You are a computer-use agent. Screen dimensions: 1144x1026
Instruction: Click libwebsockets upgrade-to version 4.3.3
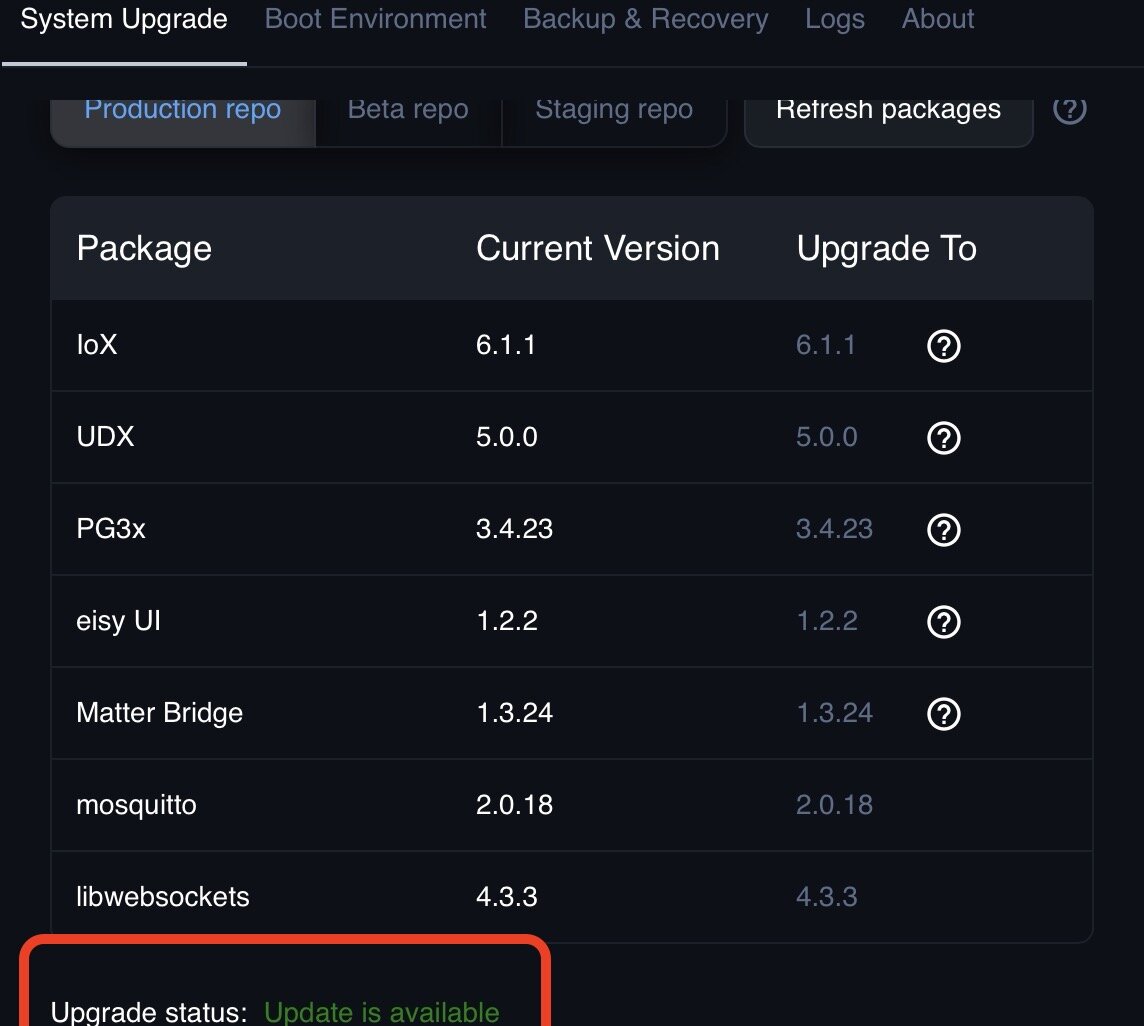[x=827, y=896]
